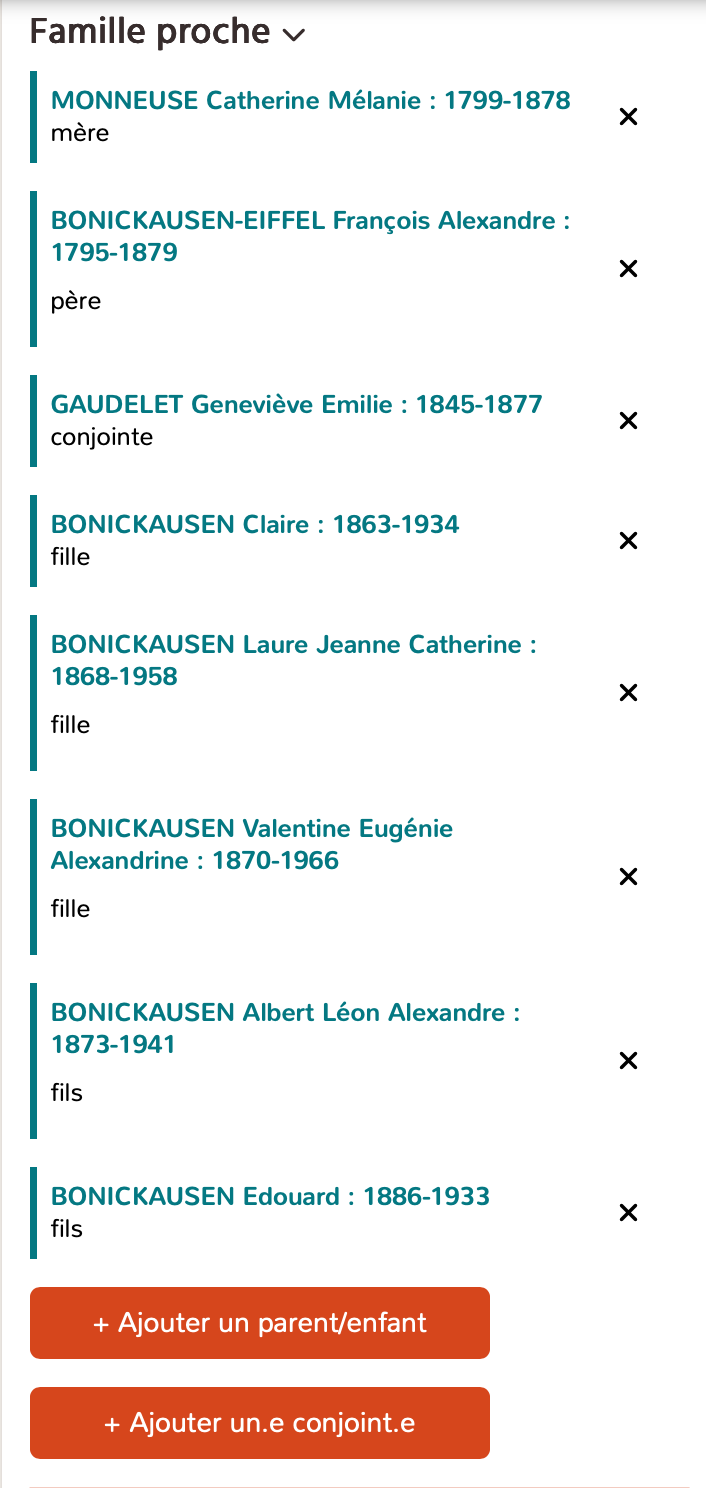Open Albert Léon Alexandre's profile
This screenshot has height=1488, width=706.
click(x=285, y=1028)
